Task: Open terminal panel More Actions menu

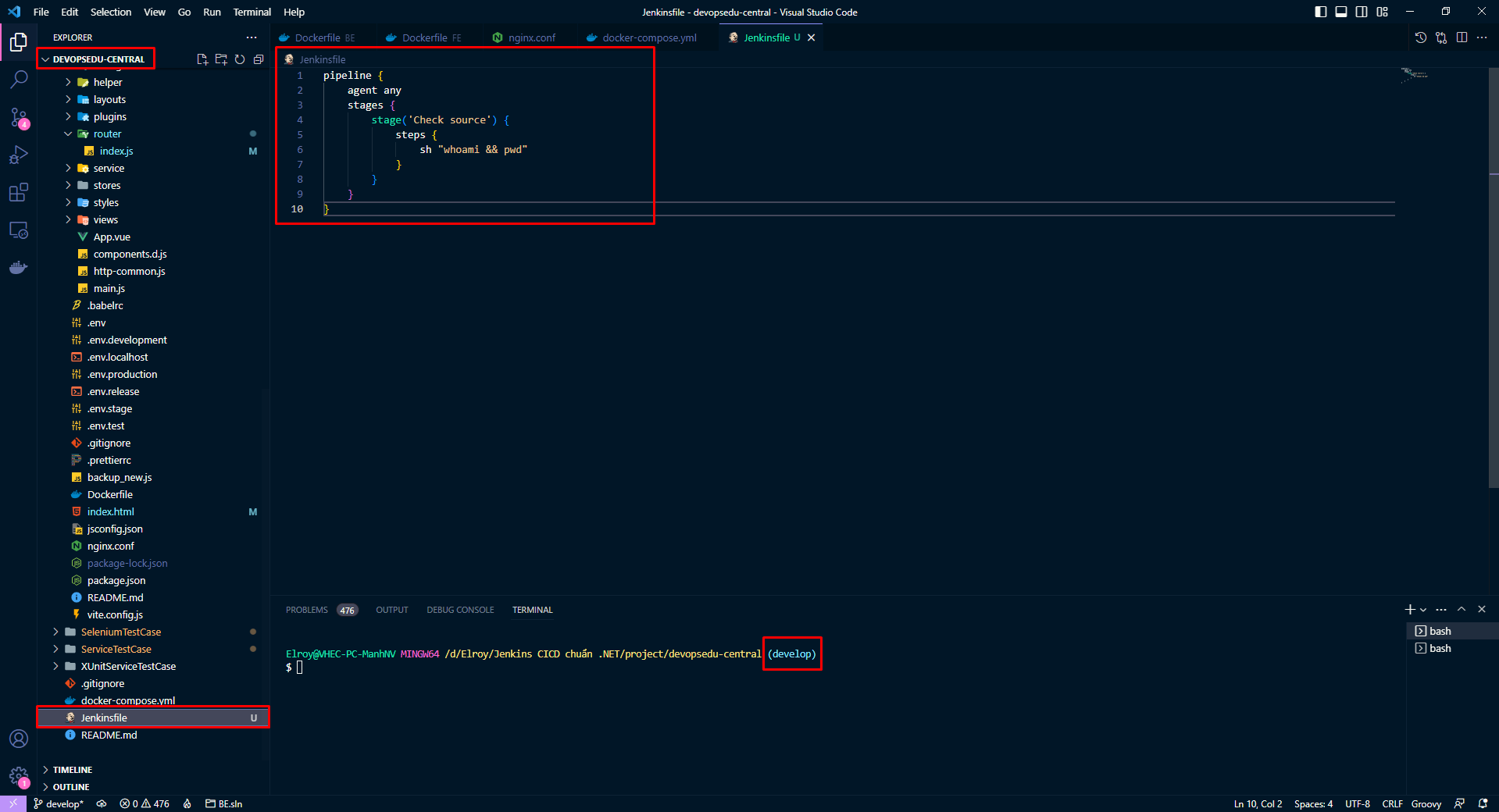Action: [x=1441, y=610]
